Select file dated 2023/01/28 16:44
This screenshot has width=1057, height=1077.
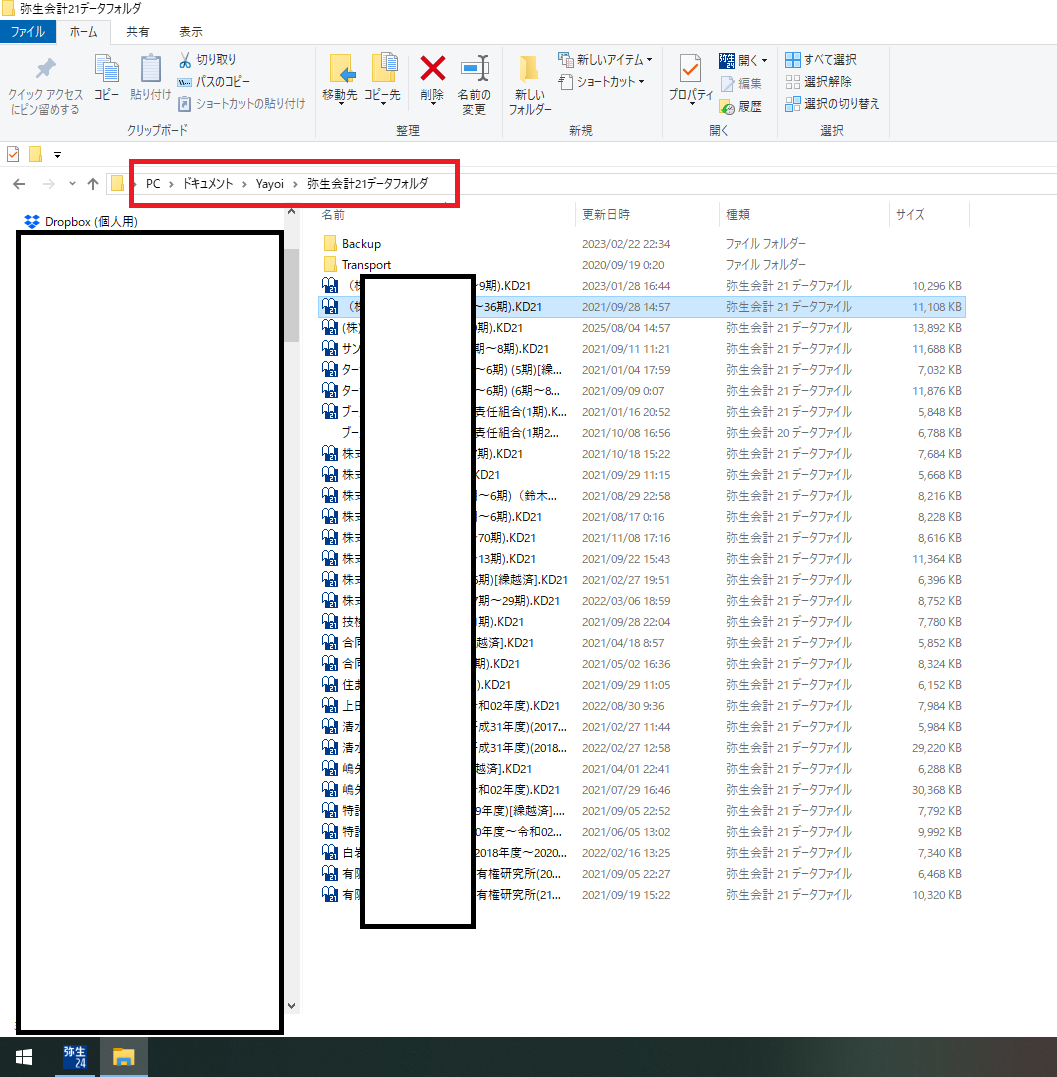[x=642, y=286]
